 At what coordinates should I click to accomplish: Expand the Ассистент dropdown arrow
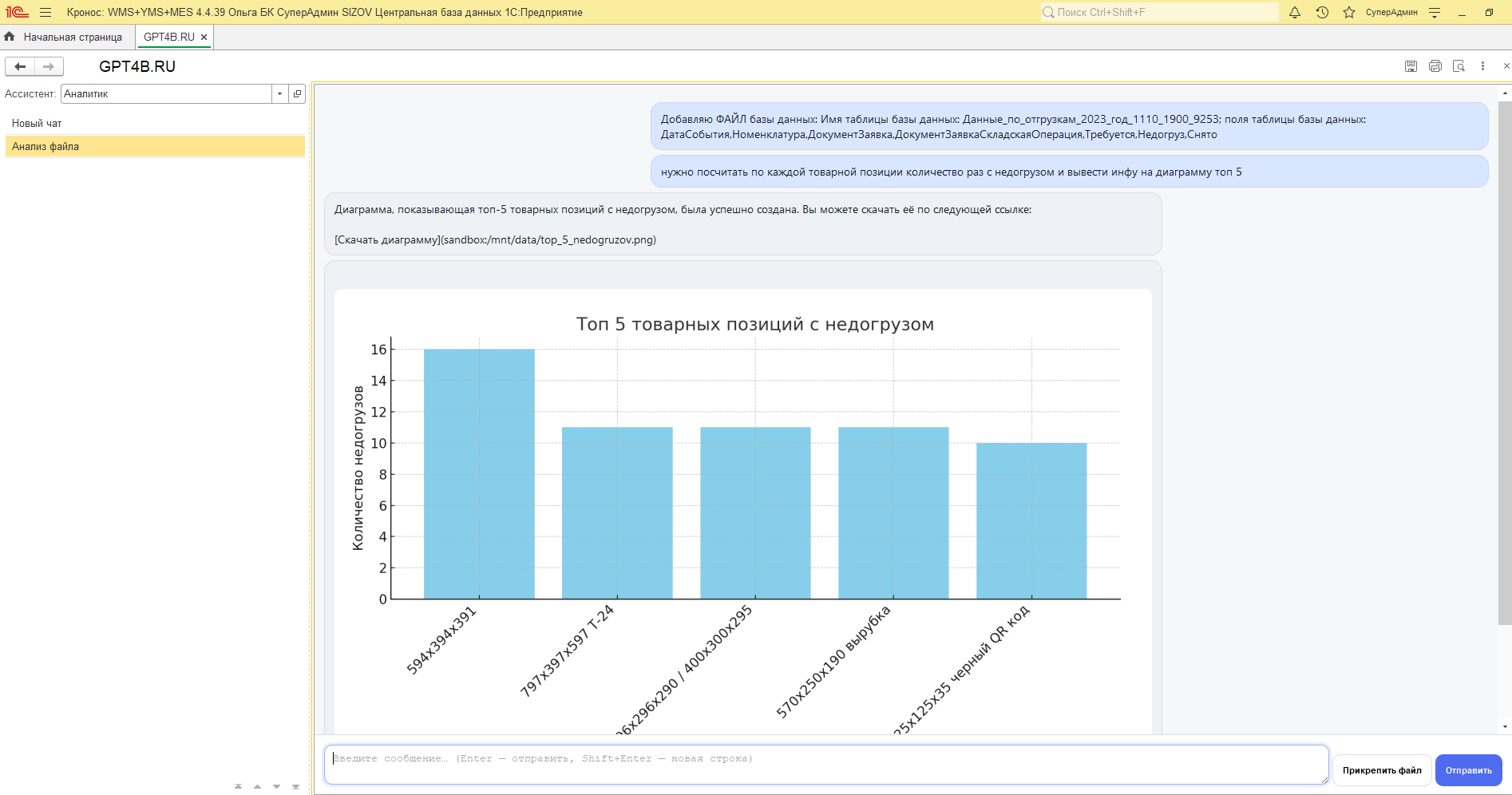[x=279, y=93]
